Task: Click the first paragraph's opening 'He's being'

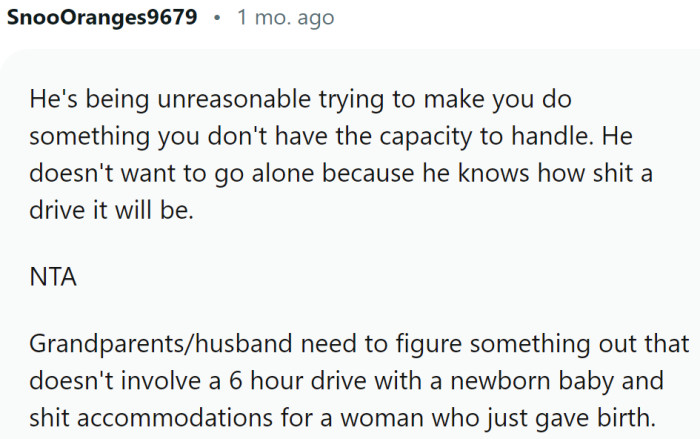Action: point(73,101)
